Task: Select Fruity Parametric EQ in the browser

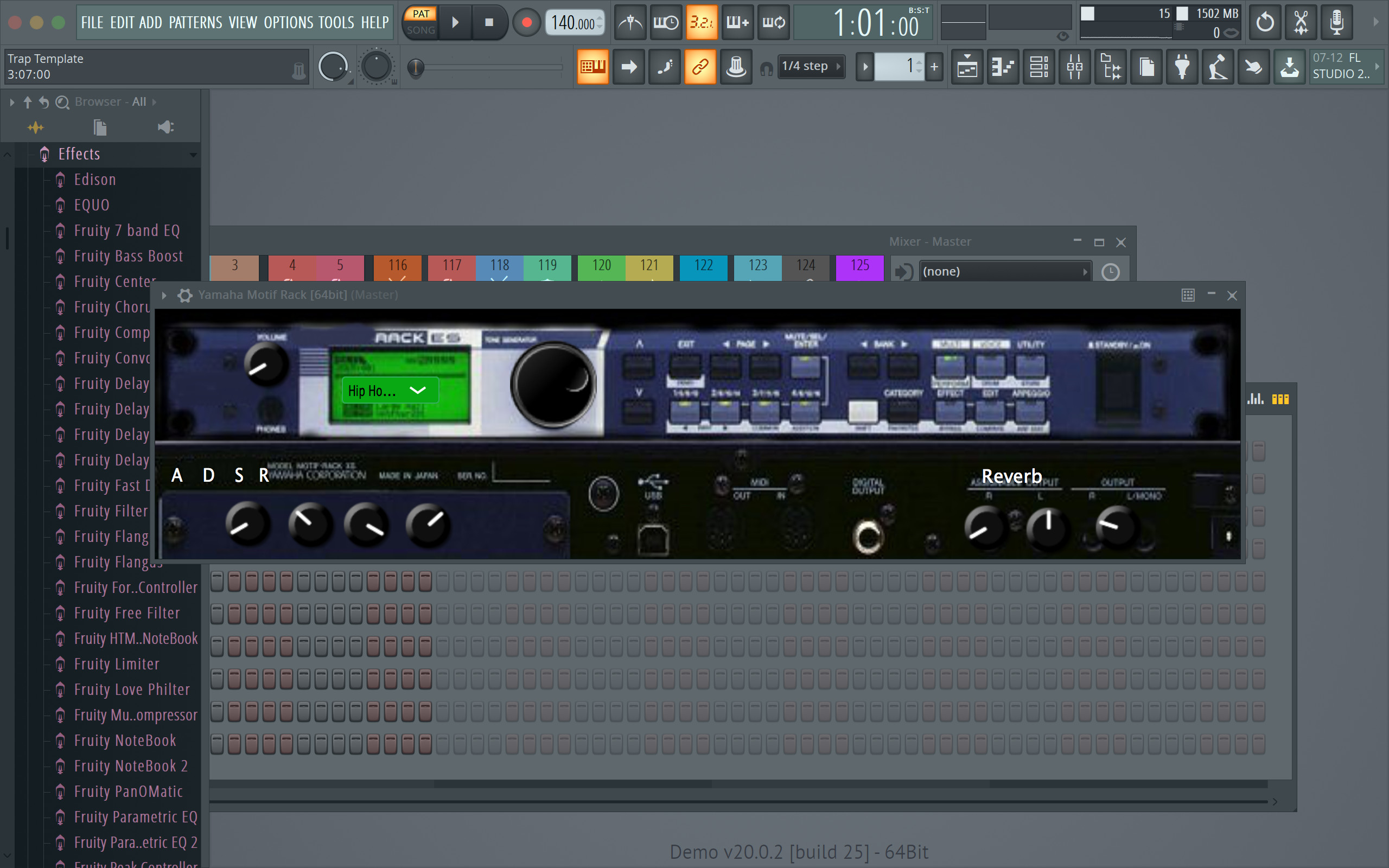Action: tap(136, 817)
